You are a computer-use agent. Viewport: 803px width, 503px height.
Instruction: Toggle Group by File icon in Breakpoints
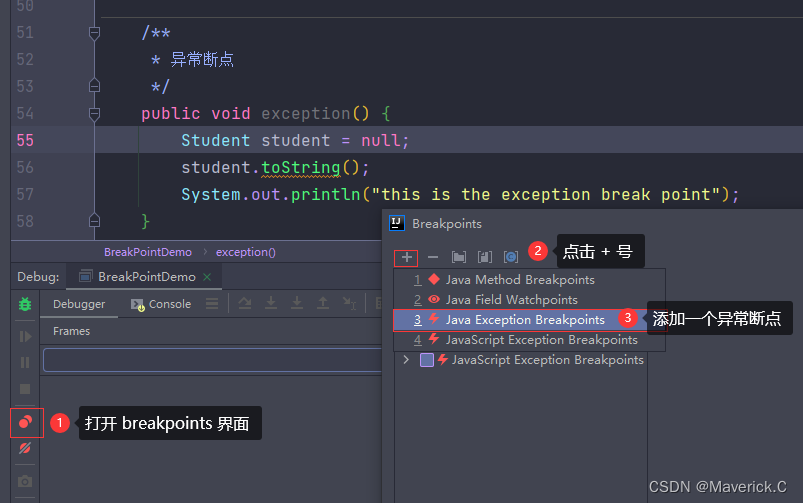484,257
